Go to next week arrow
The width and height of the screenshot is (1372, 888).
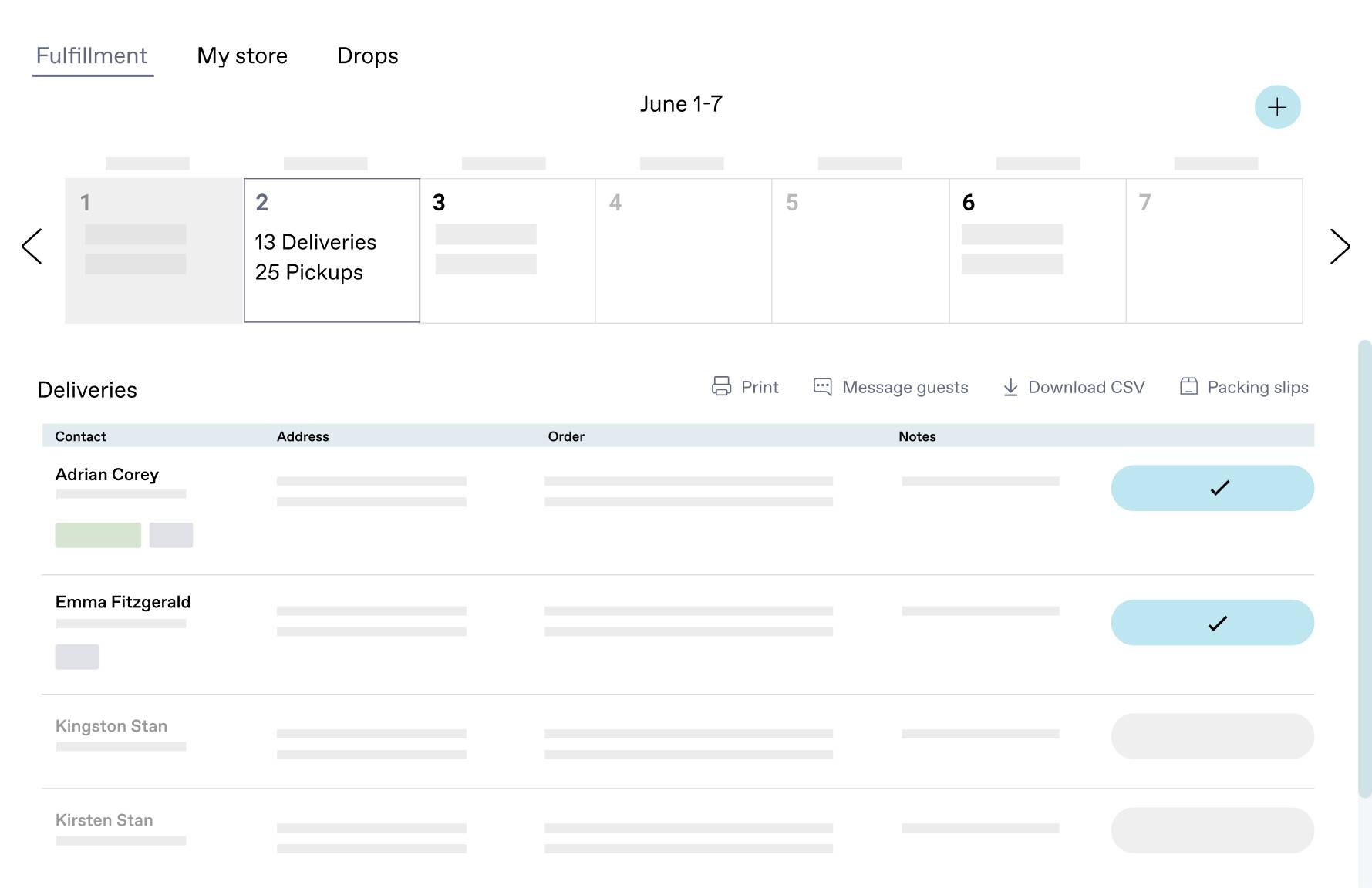point(1340,247)
